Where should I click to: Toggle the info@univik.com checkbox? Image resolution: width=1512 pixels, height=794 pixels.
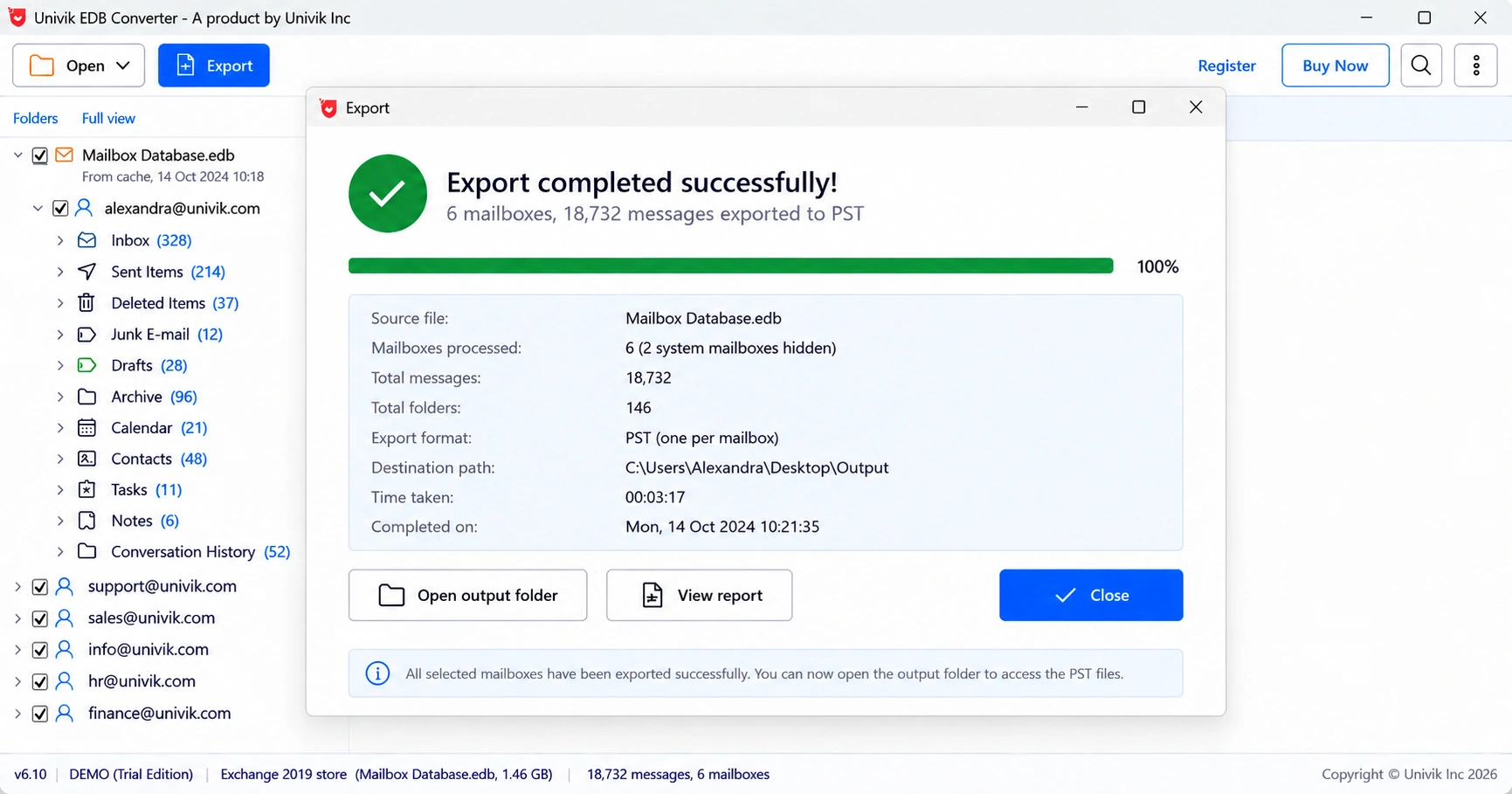(x=40, y=650)
